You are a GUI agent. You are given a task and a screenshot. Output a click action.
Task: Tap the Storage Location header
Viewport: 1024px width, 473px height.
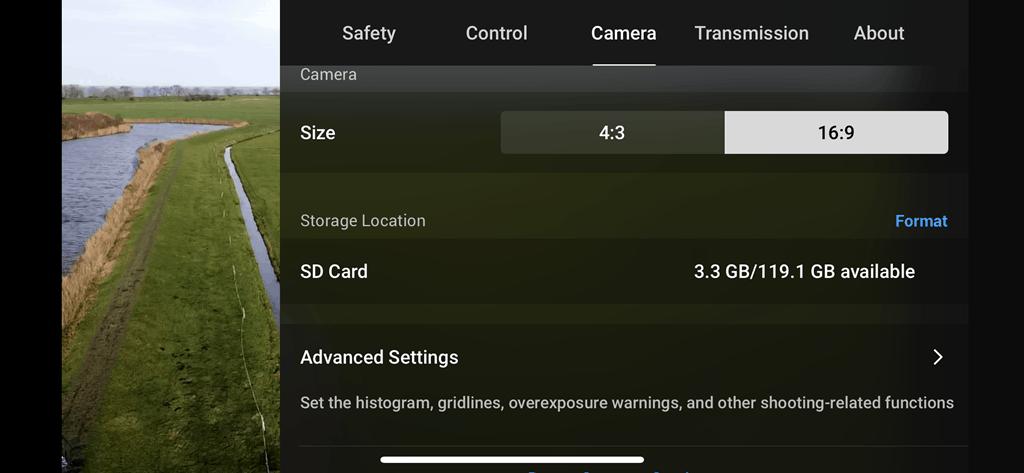363,221
